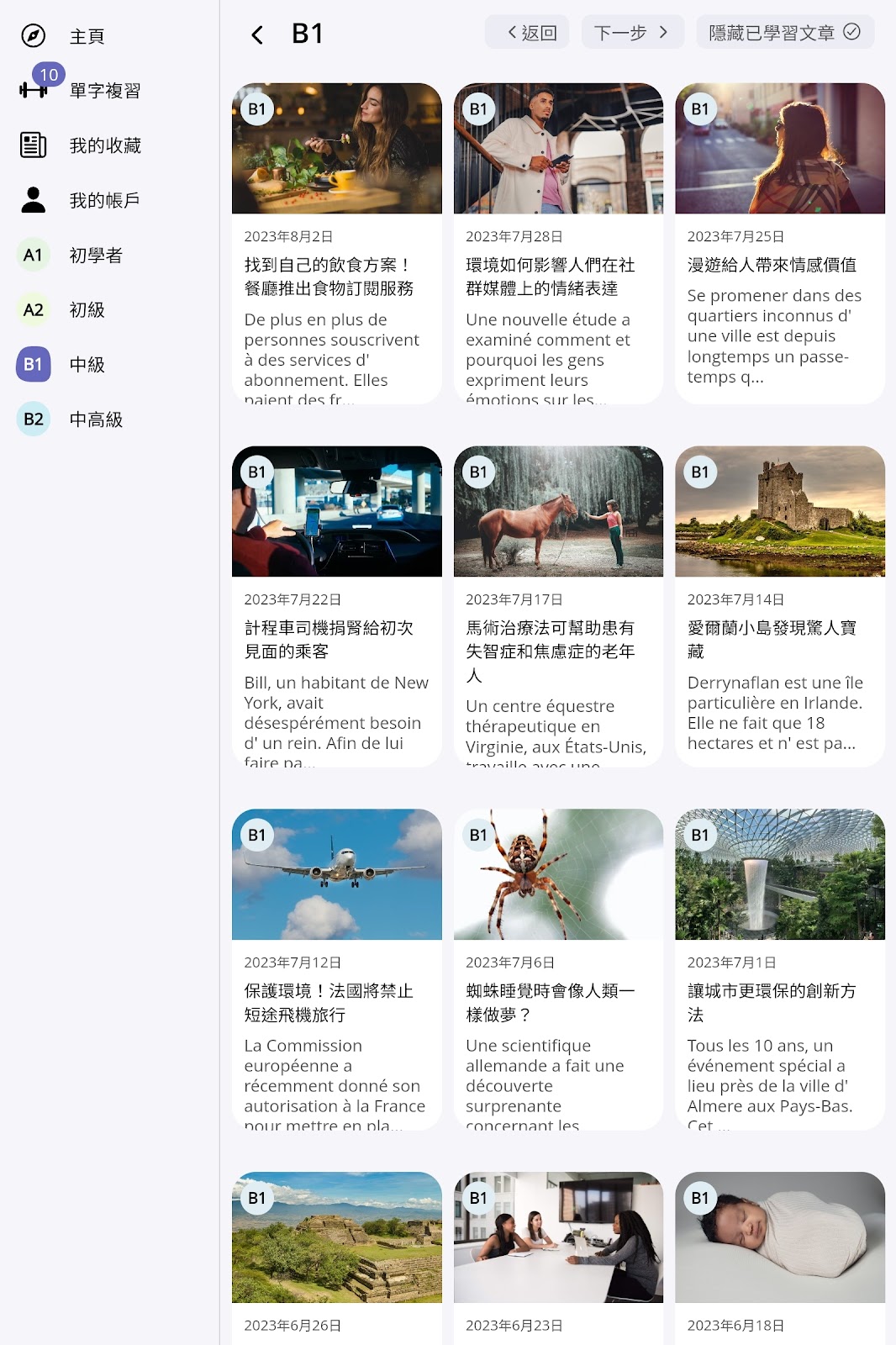Screen dimensions: 896x1345
Task: Click the 2023年7月25日 date
Action: pyautogui.click(x=735, y=236)
